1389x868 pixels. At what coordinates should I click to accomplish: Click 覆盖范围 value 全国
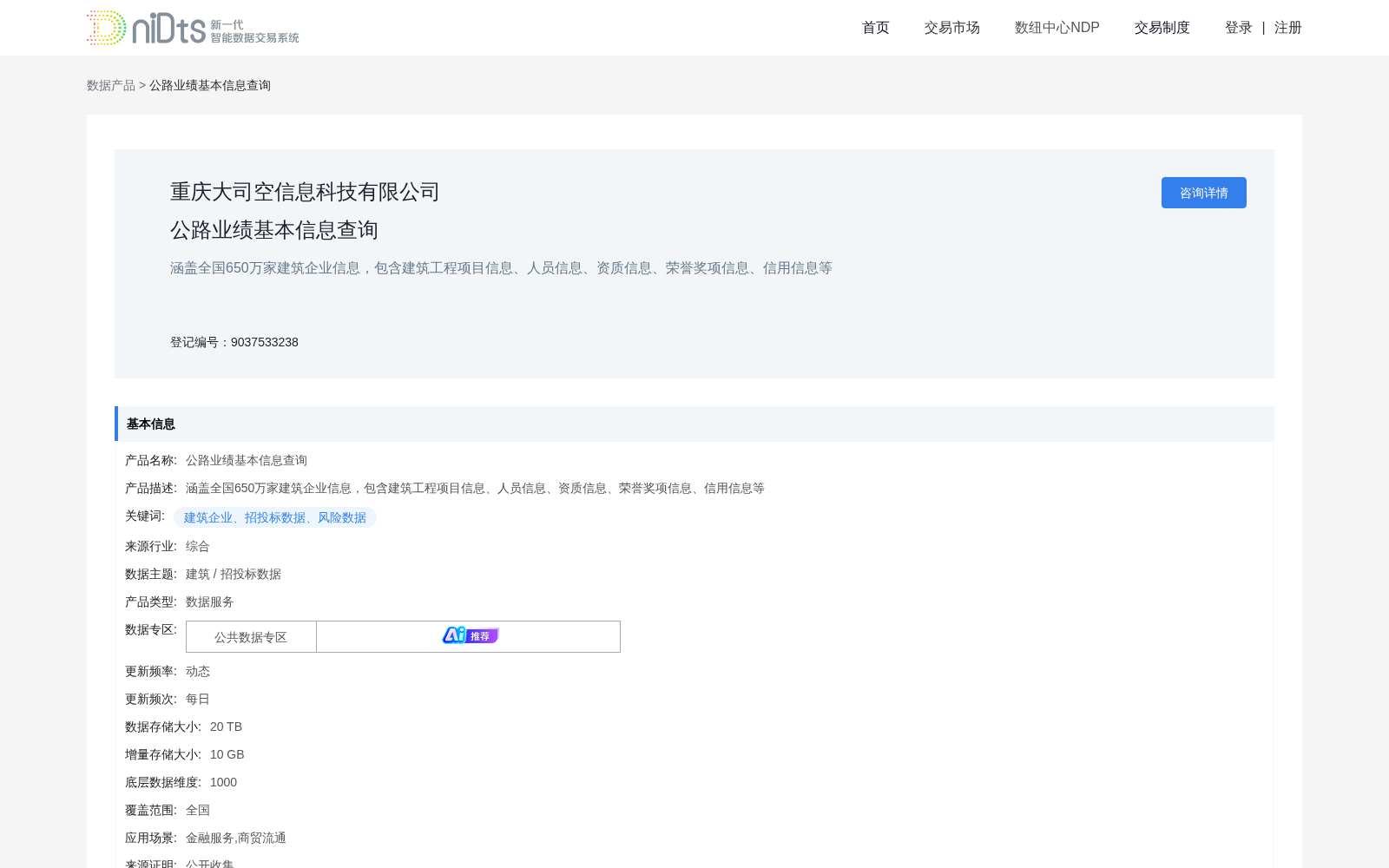[198, 810]
